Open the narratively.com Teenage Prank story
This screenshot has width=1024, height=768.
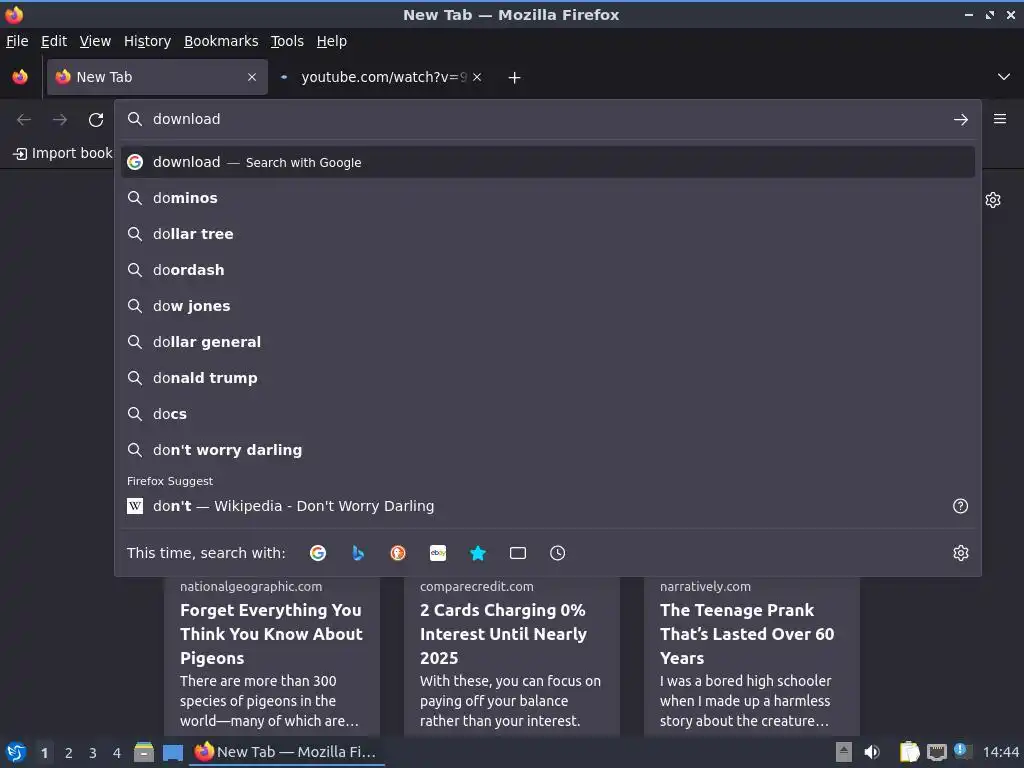pyautogui.click(x=752, y=656)
